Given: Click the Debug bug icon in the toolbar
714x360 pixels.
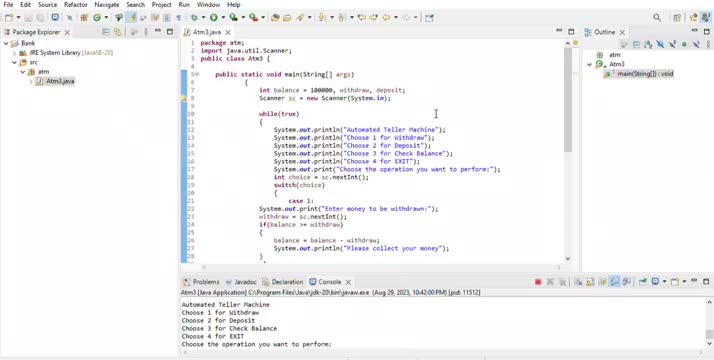Looking at the screenshot, I should (x=194, y=18).
